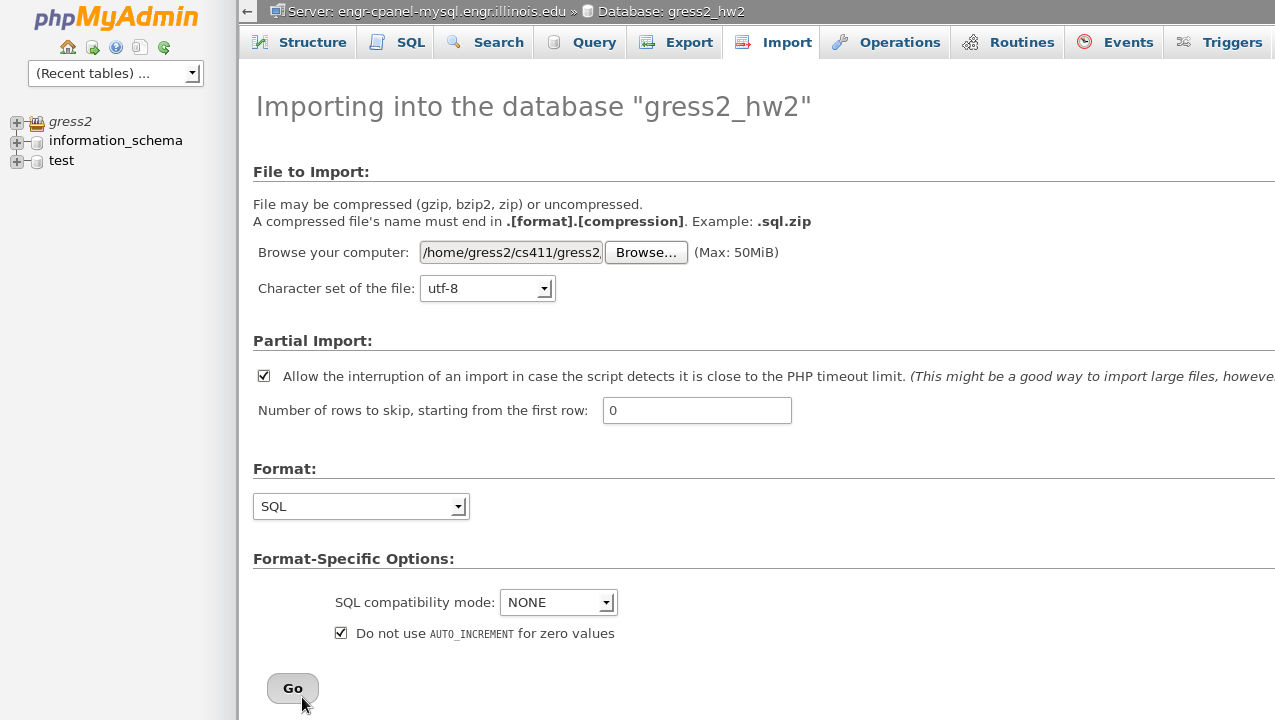
Task: Expand the information_schema tree node
Action: tap(17, 142)
